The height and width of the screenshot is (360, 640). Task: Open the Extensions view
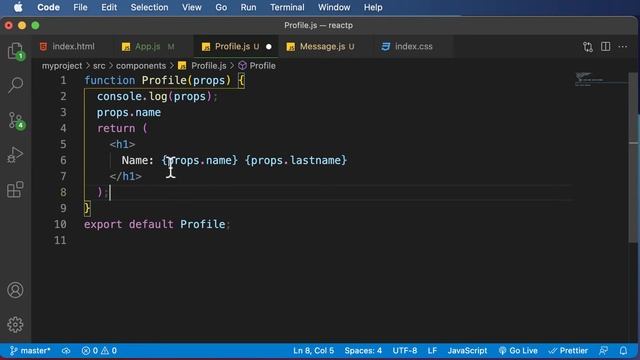click(16, 190)
